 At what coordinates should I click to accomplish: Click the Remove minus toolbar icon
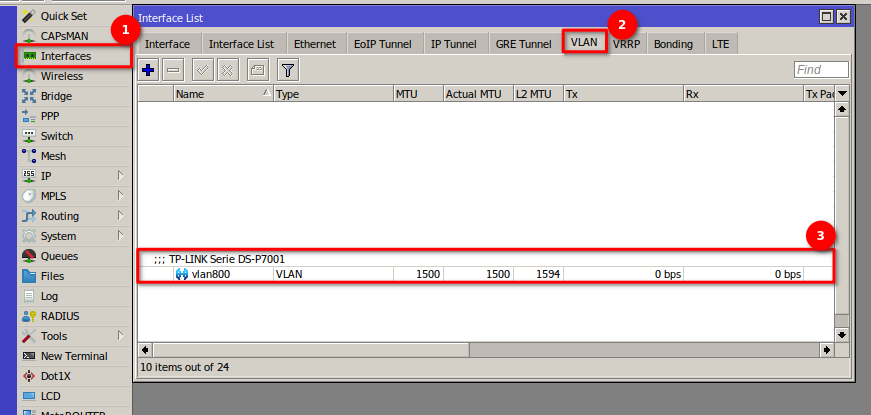[x=173, y=70]
